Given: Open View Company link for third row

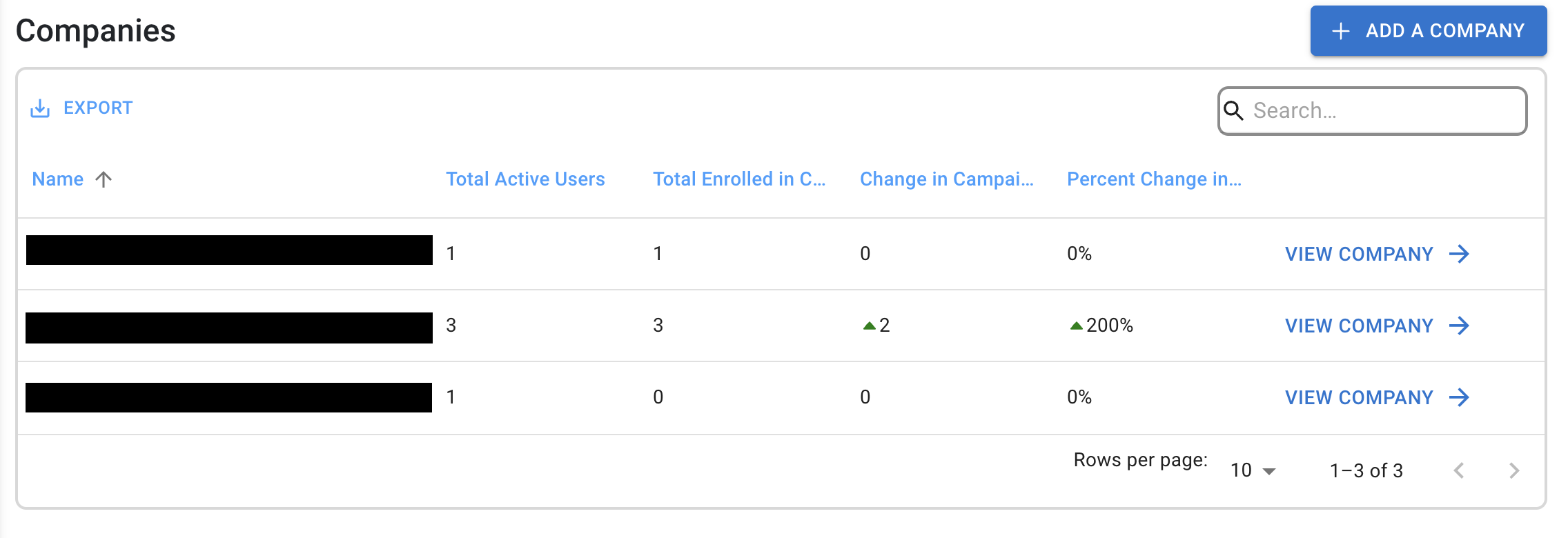Looking at the screenshot, I should [x=1377, y=397].
